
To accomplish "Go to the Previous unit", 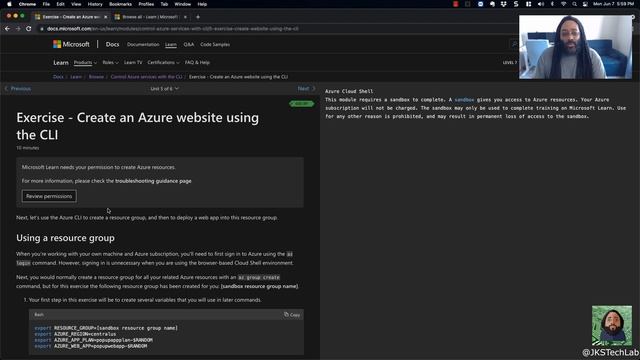I will [18, 89].
